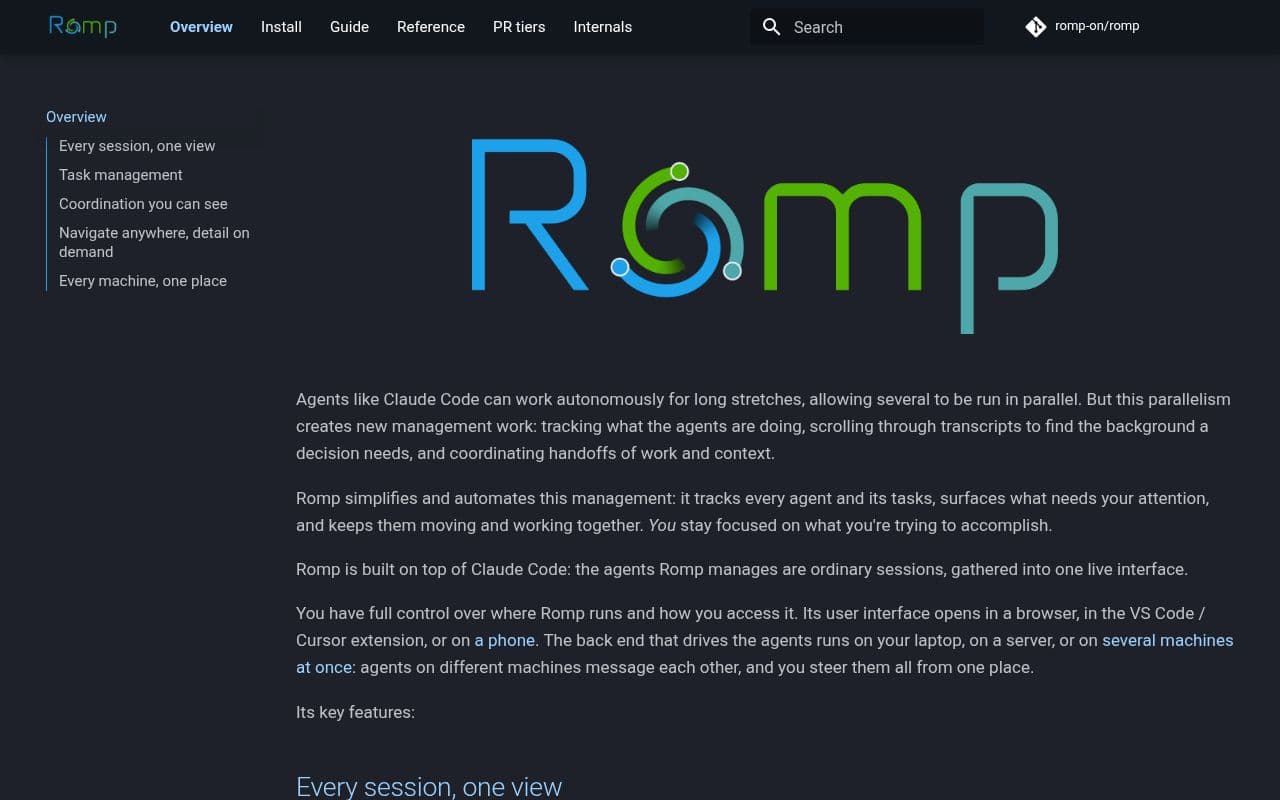Image resolution: width=1280 pixels, height=800 pixels.
Task: Click the large Romp banner image
Action: tap(765, 236)
